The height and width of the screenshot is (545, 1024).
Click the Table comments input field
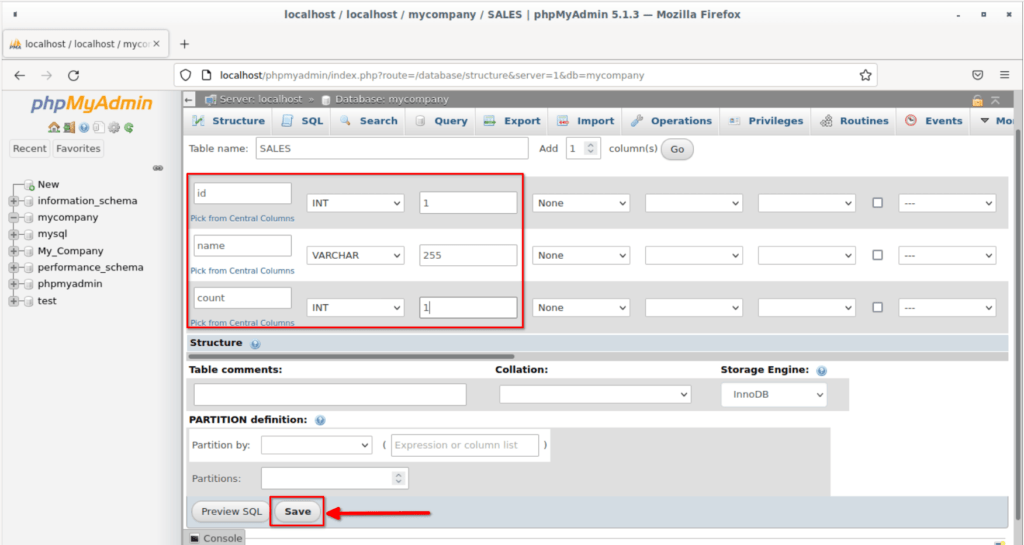click(x=329, y=395)
